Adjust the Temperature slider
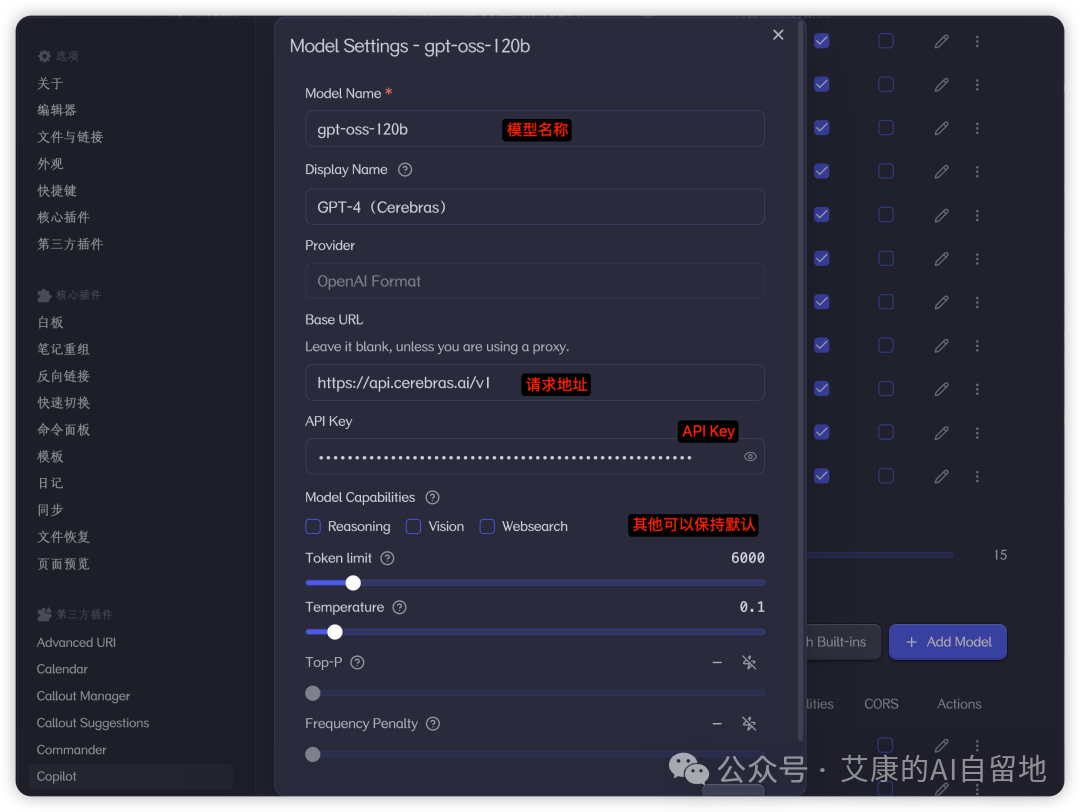Viewport: 1080px width, 812px height. [x=534, y=632]
